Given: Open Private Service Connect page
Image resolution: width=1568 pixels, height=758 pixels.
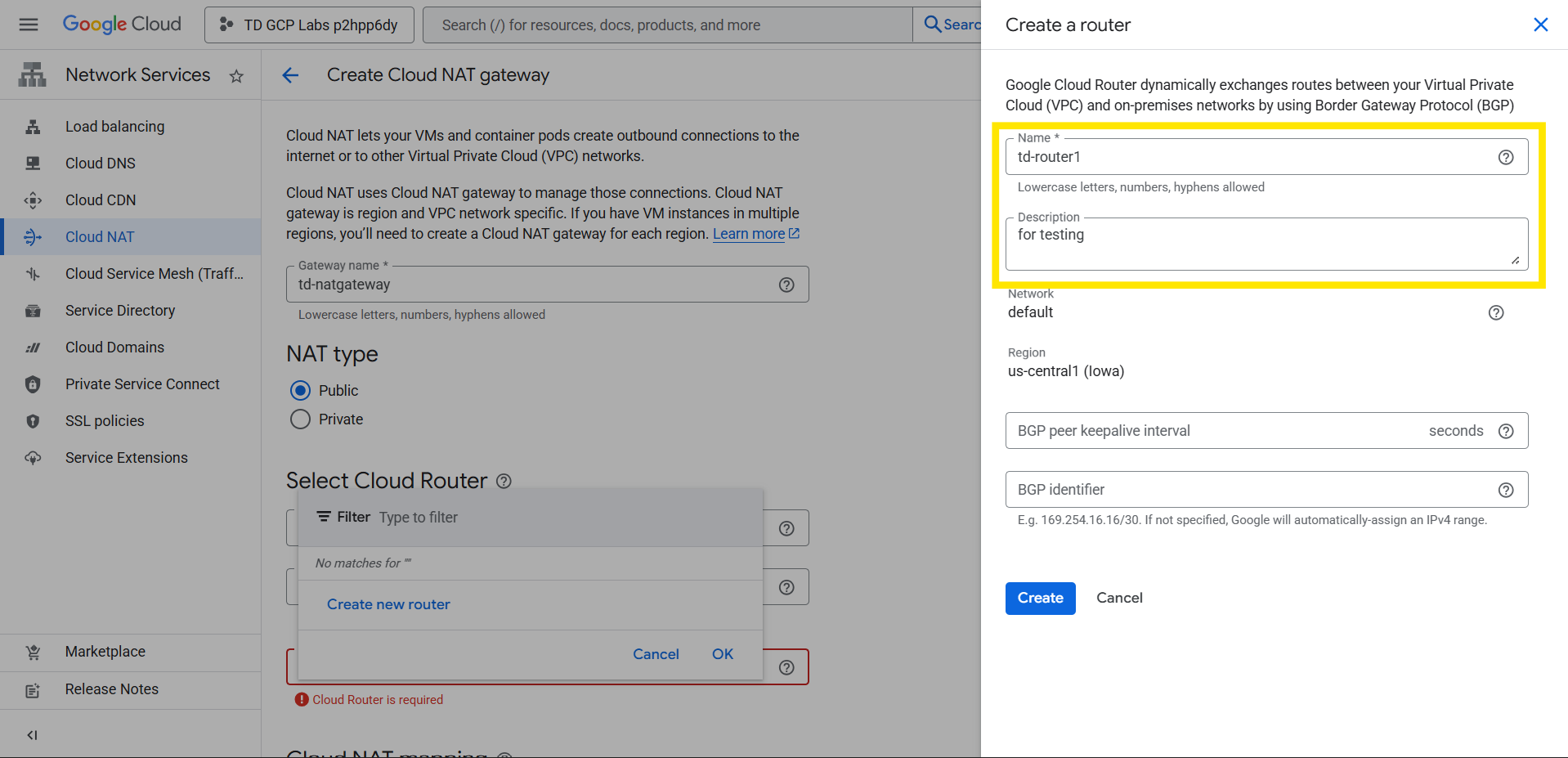Looking at the screenshot, I should [142, 384].
